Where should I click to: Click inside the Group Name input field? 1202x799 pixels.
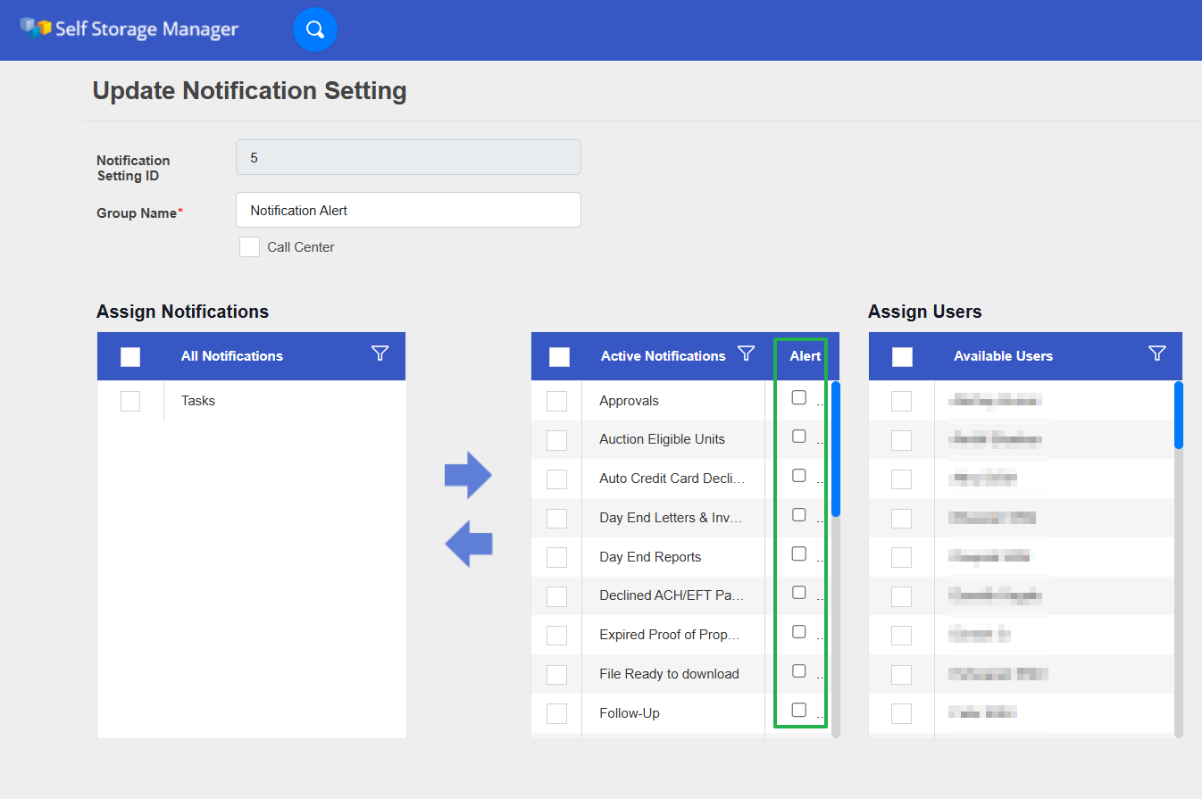click(408, 210)
